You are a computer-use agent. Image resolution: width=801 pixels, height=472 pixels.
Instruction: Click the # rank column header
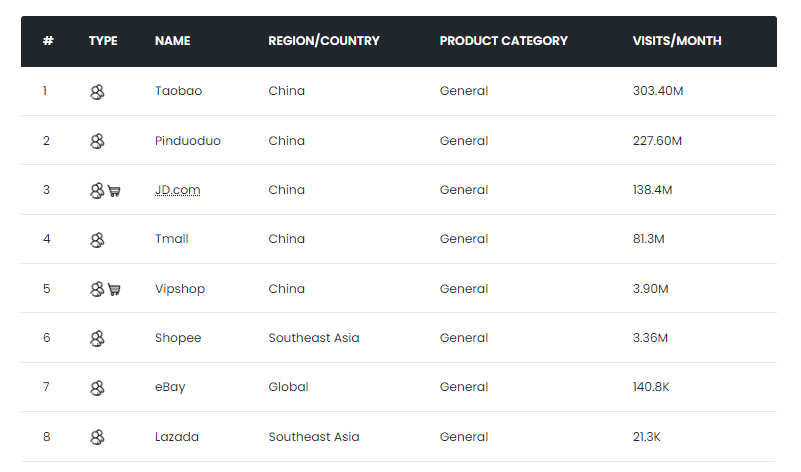click(48, 41)
